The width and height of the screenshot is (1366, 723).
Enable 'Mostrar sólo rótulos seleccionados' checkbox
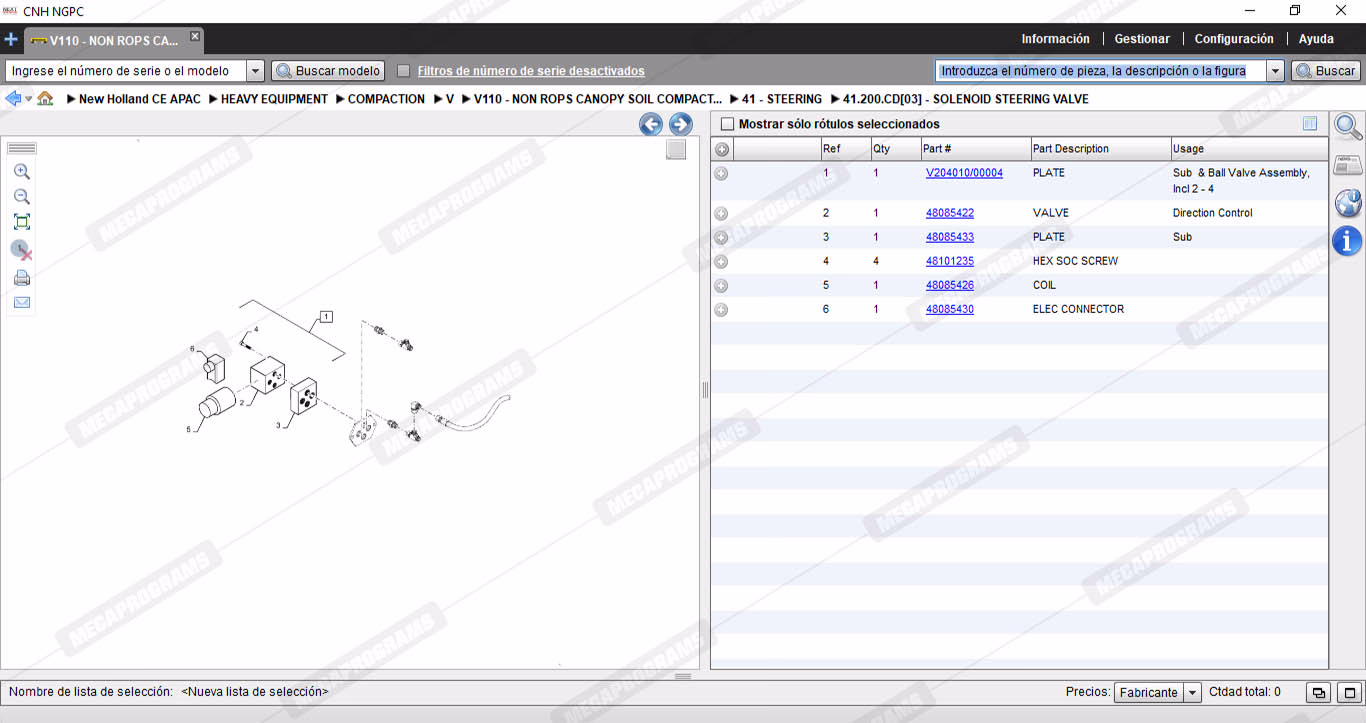tap(727, 124)
